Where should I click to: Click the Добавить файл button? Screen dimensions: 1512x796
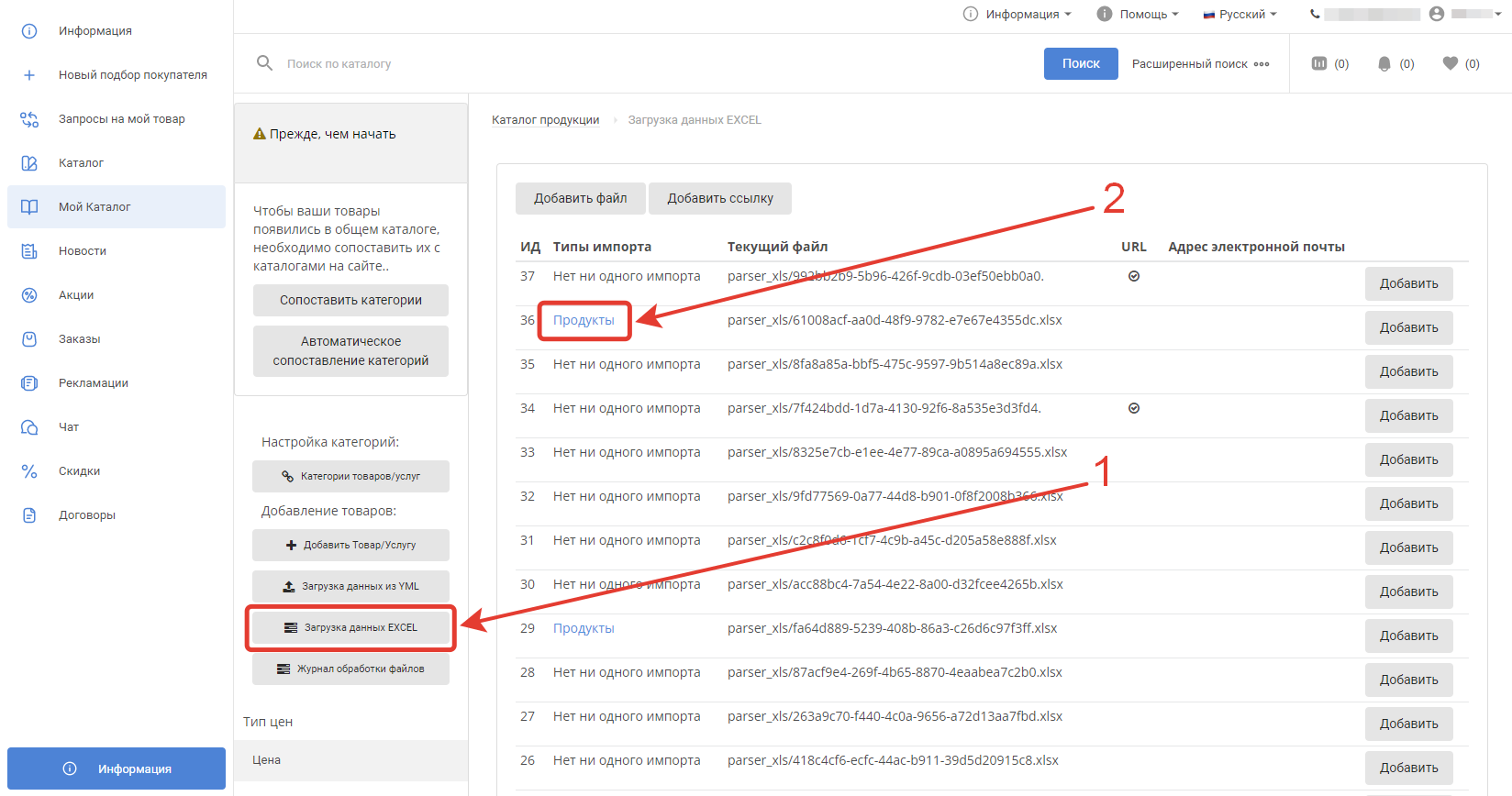pos(580,198)
